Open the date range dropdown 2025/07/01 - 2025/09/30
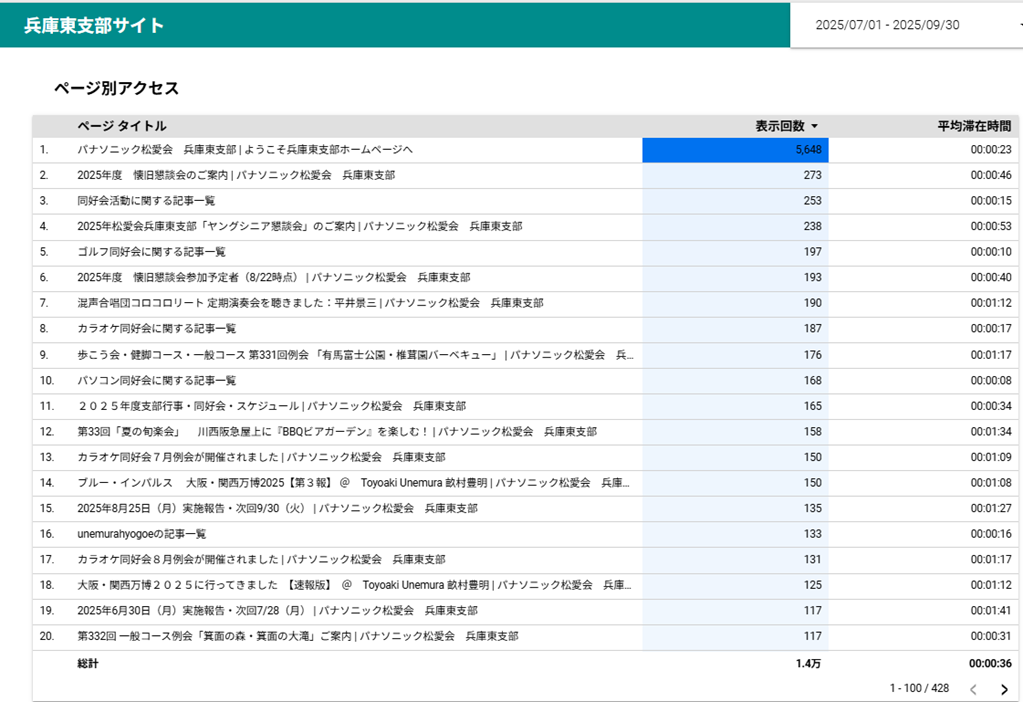The width and height of the screenshot is (1023, 702). coord(905,25)
